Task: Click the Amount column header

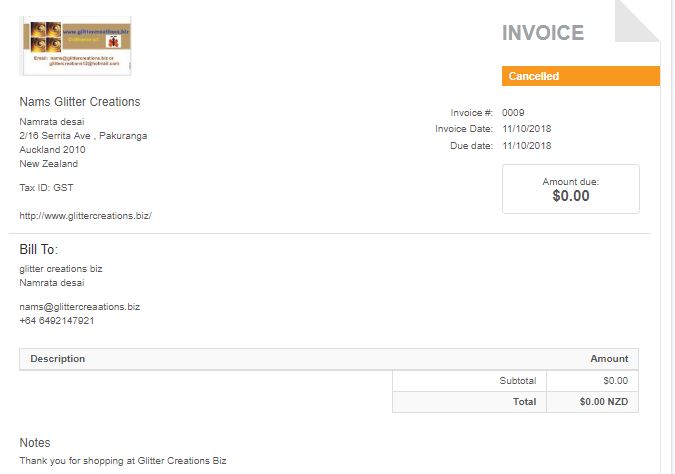Action: pos(609,359)
